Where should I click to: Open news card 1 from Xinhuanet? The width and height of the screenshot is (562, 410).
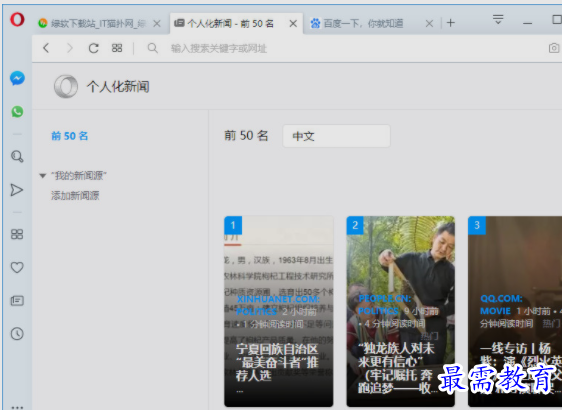pyautogui.click(x=278, y=311)
